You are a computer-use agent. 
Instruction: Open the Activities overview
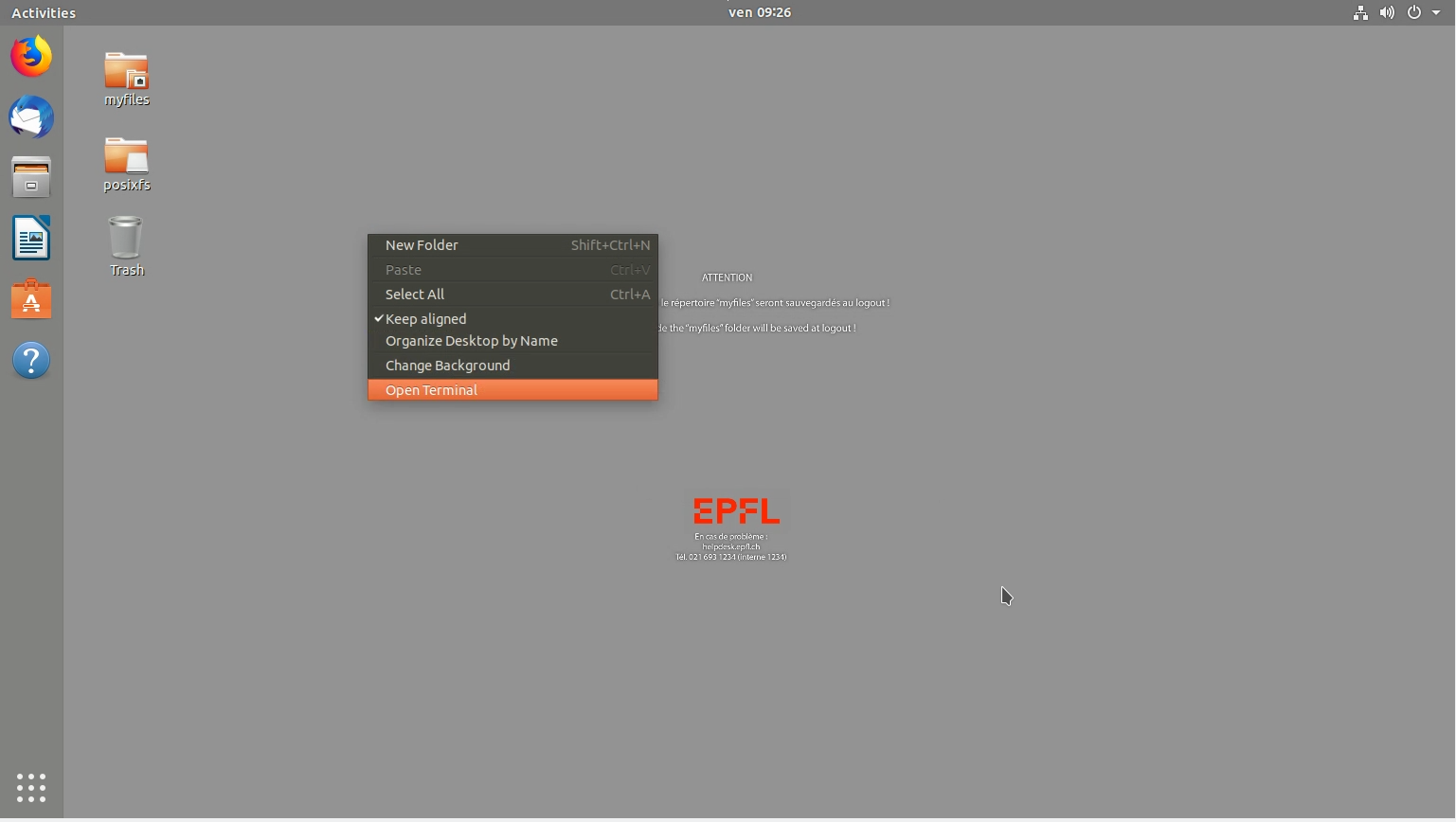(x=44, y=13)
